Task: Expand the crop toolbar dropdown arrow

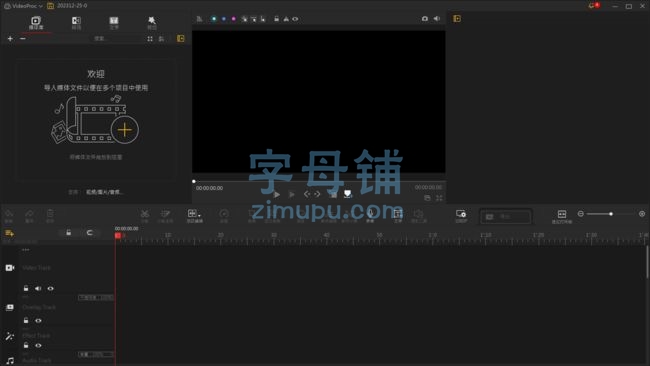Action: coord(199,215)
